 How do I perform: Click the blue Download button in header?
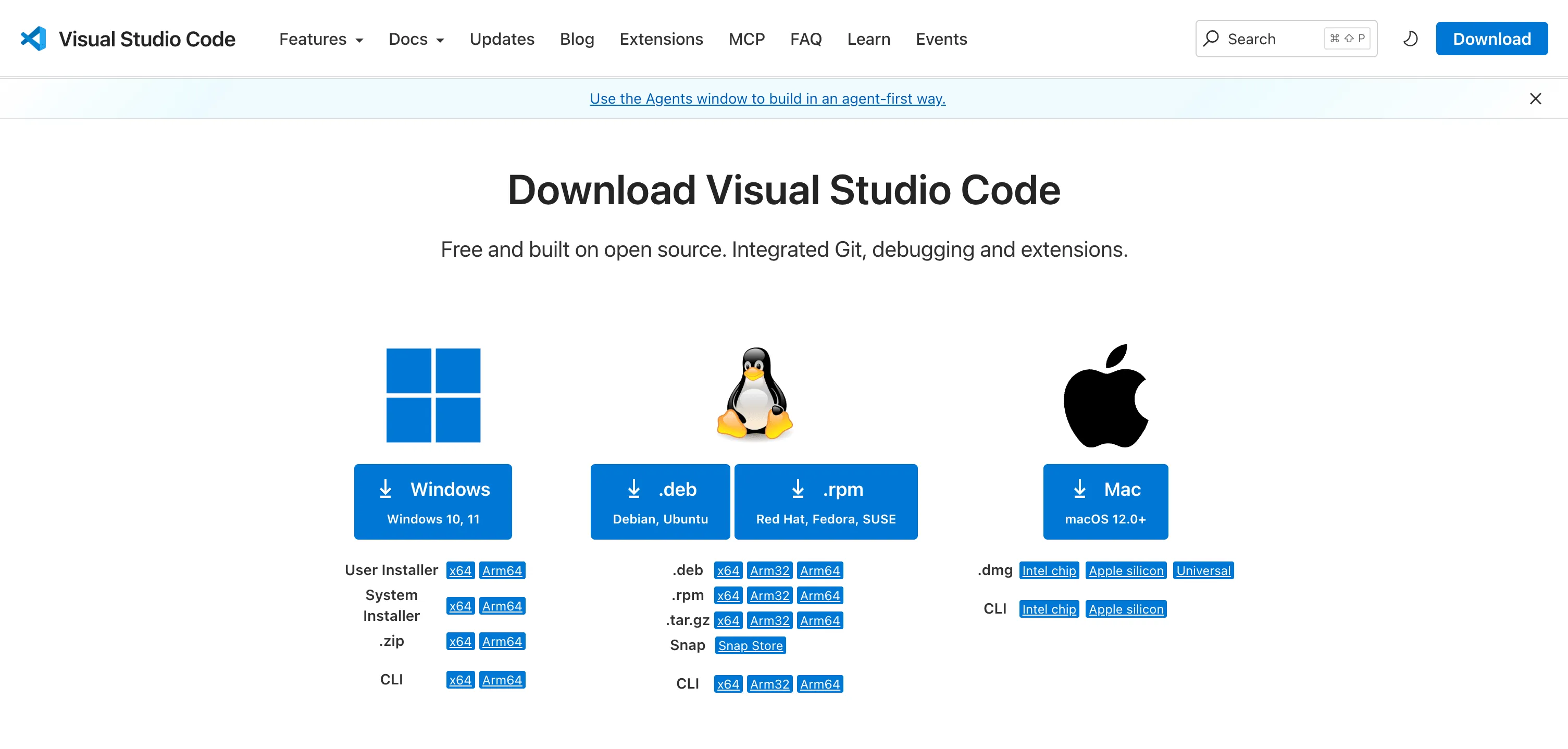(1491, 39)
